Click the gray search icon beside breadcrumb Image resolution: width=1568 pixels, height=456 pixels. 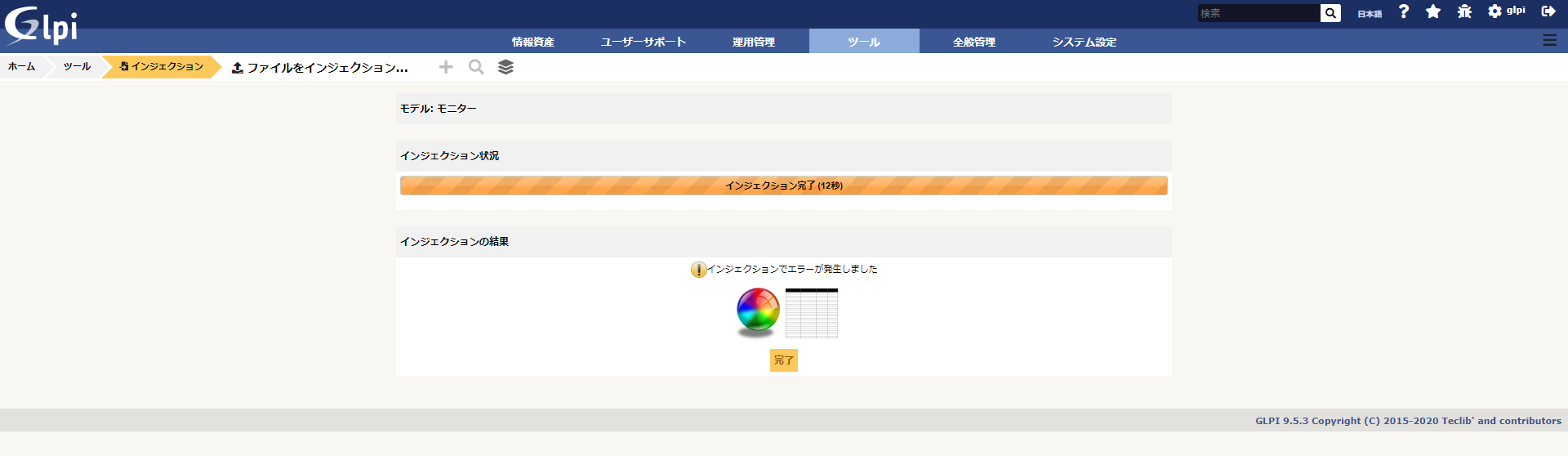click(476, 67)
